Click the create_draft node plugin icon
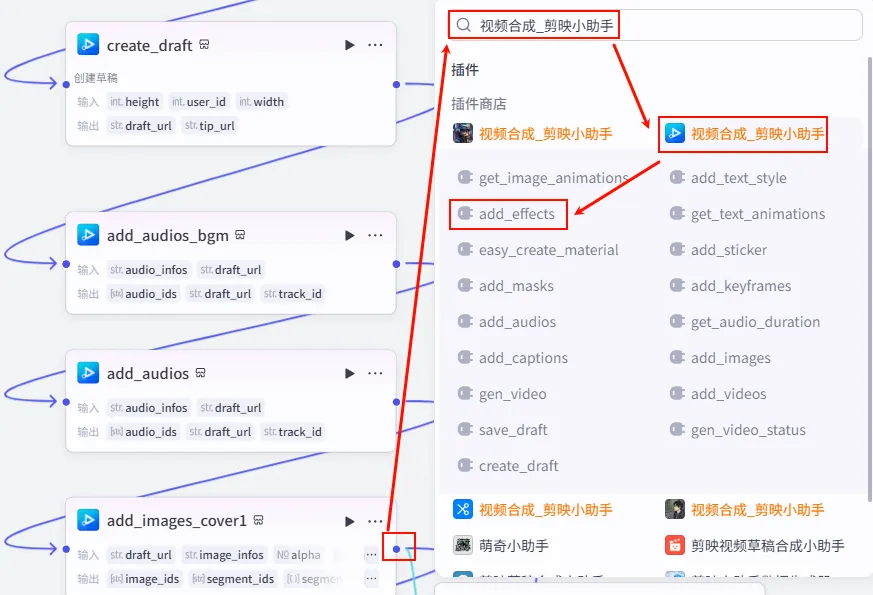This screenshot has height=595, width=873. click(x=88, y=45)
